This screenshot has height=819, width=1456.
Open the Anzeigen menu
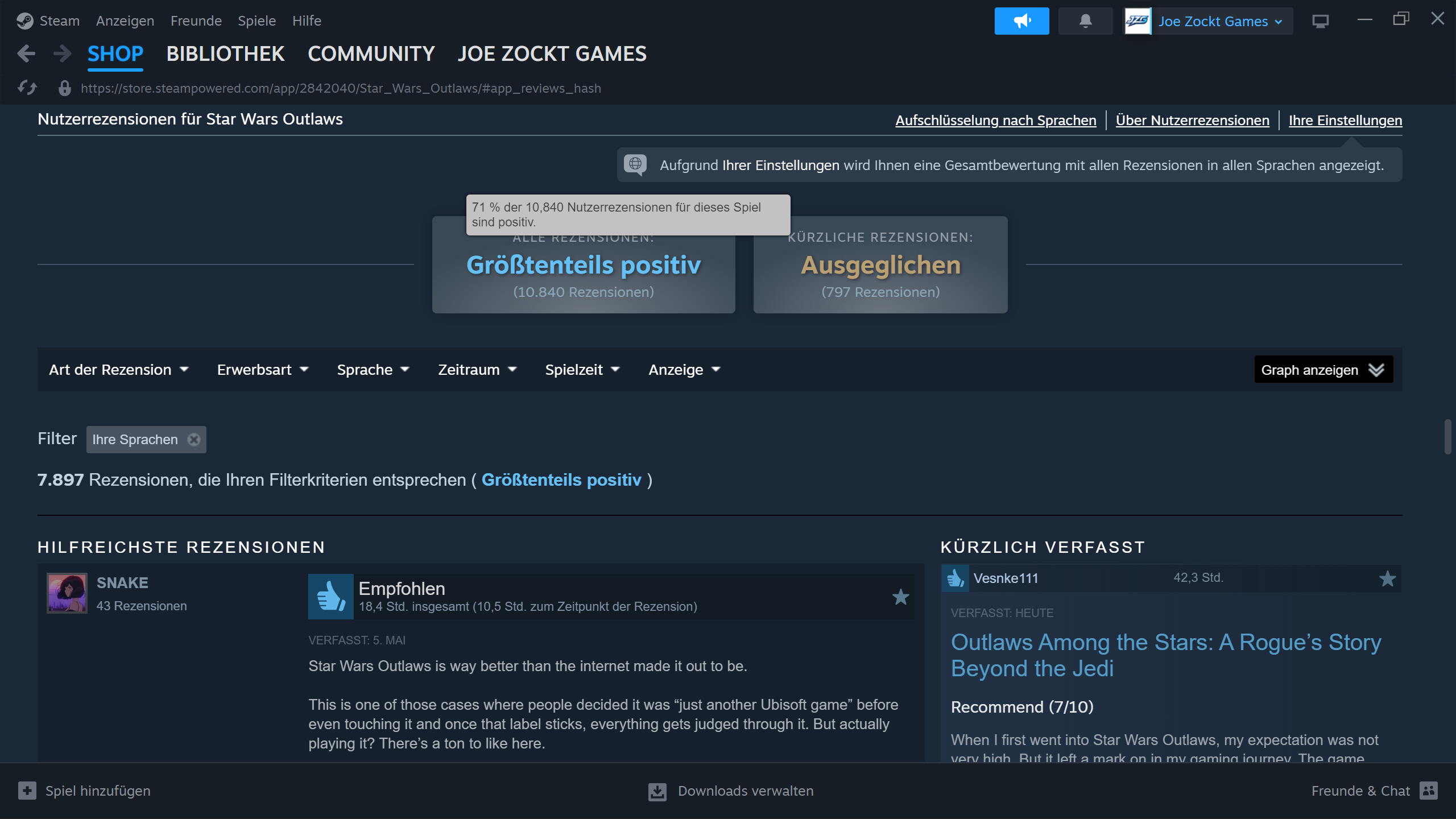[x=125, y=21]
